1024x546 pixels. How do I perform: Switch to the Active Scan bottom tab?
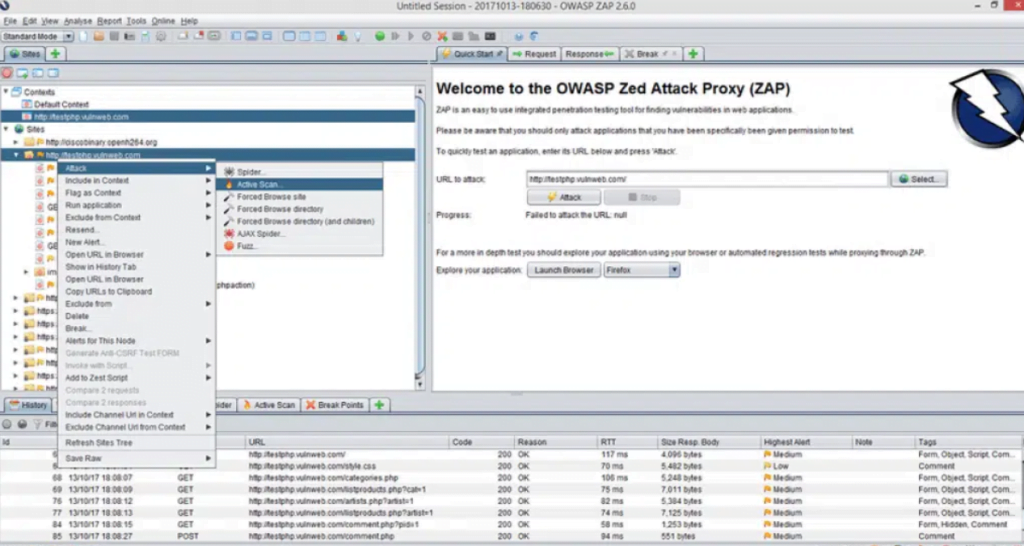tap(268, 405)
